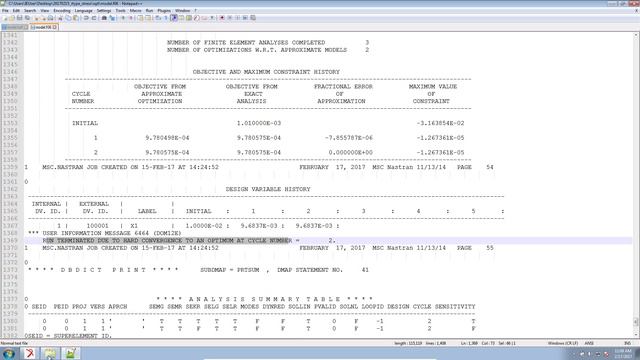Toggle synchronize vertical scrolling icon
The image size is (640, 360).
140,18
